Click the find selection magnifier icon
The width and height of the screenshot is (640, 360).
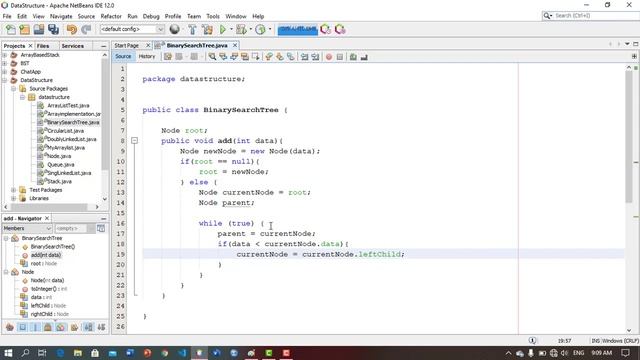[x=212, y=57]
